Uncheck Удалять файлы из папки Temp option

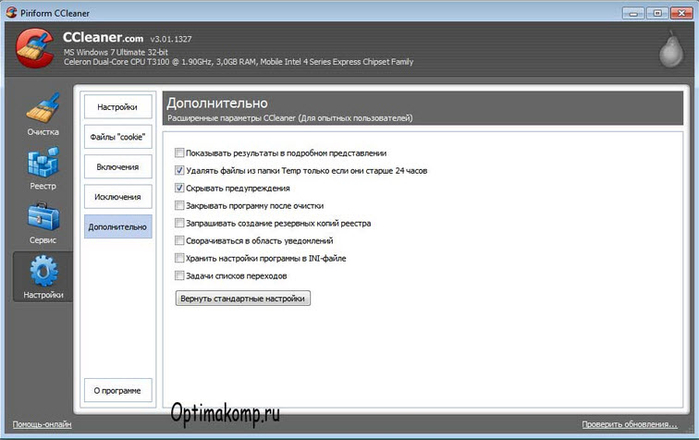click(x=179, y=170)
